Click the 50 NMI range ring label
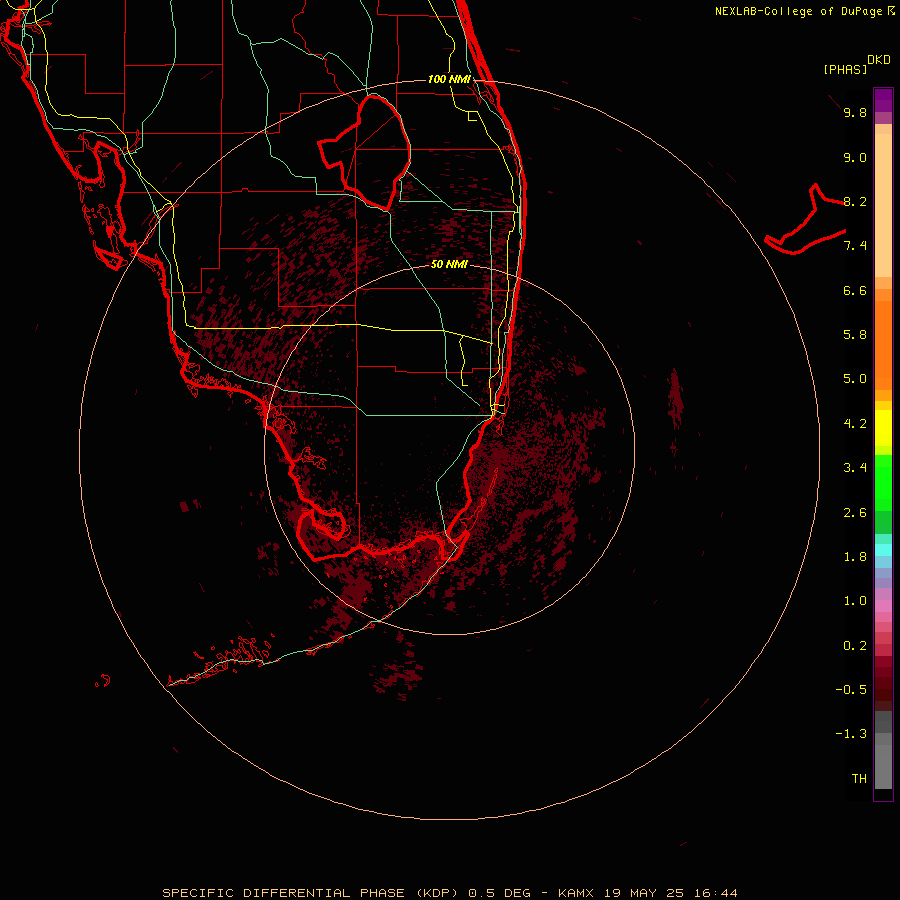Screen dimensions: 900x900 (449, 264)
